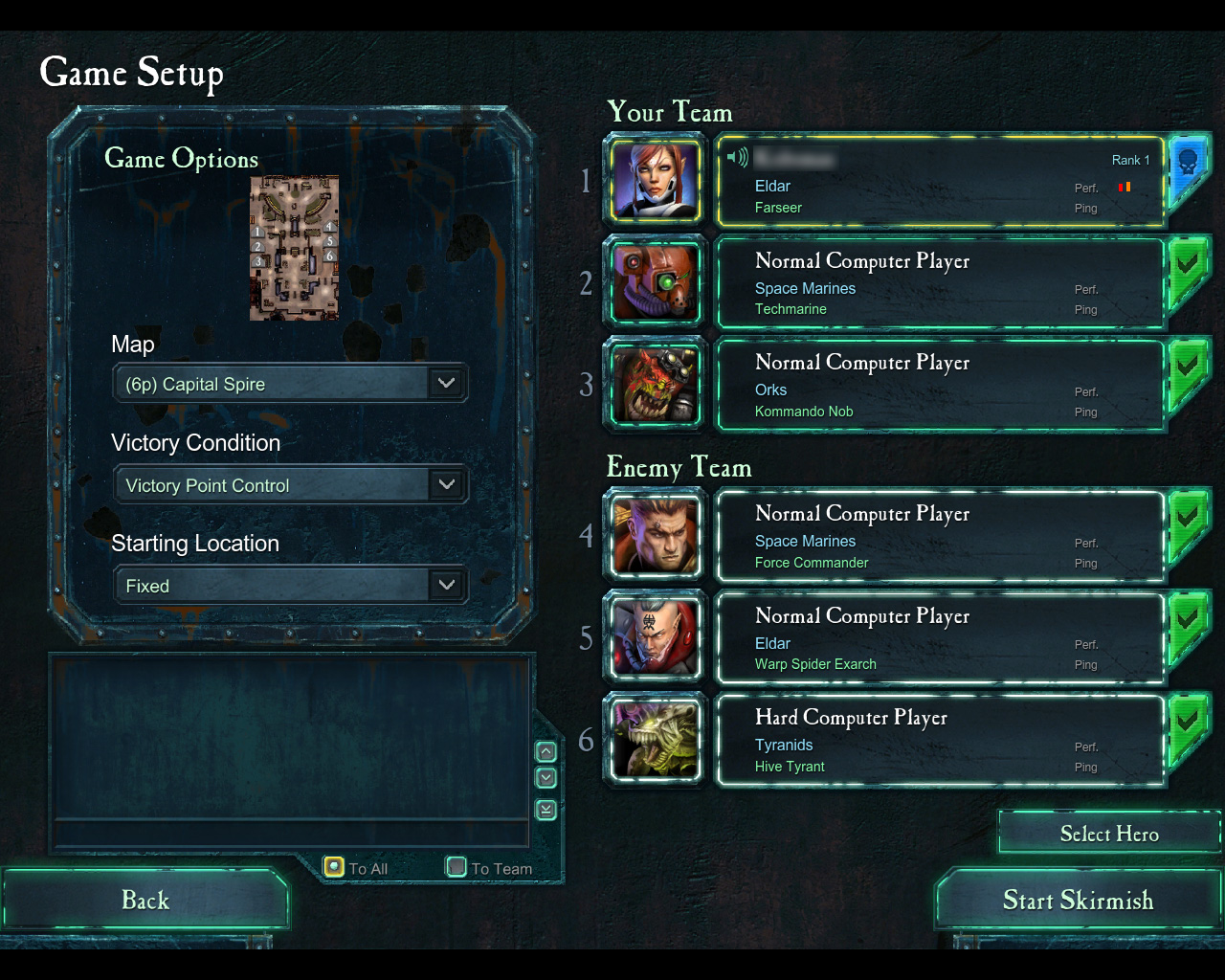Screen dimensions: 1225x980
Task: Open the Starting Location dropdown
Action: click(289, 586)
